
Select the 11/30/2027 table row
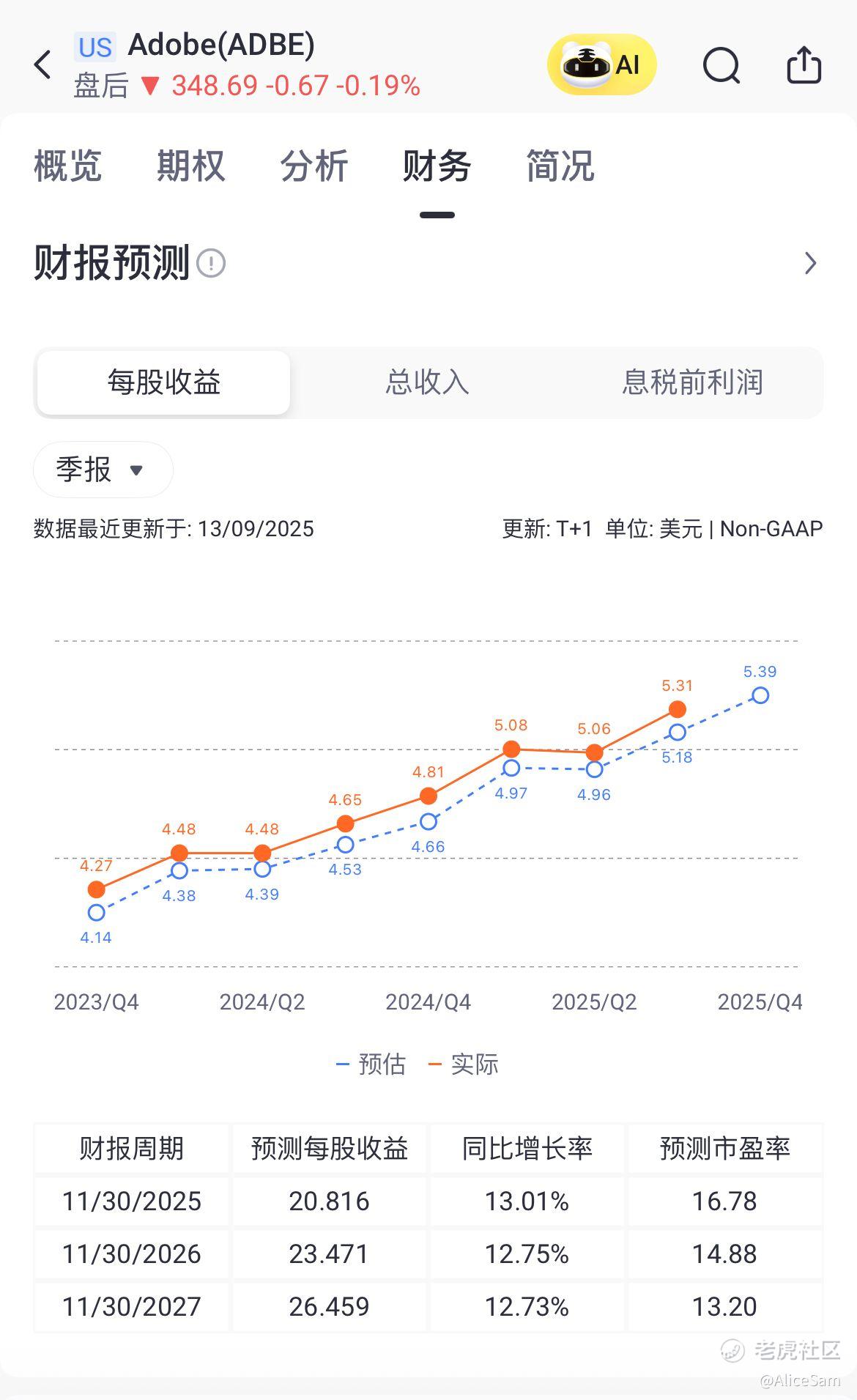point(428,1307)
